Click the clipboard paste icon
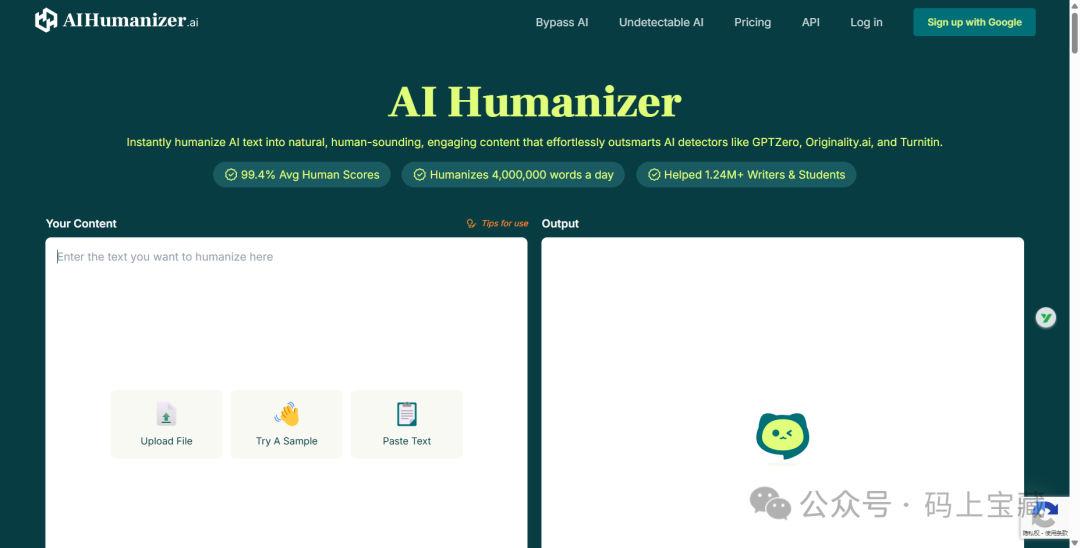Image resolution: width=1080 pixels, height=548 pixels. (x=406, y=414)
